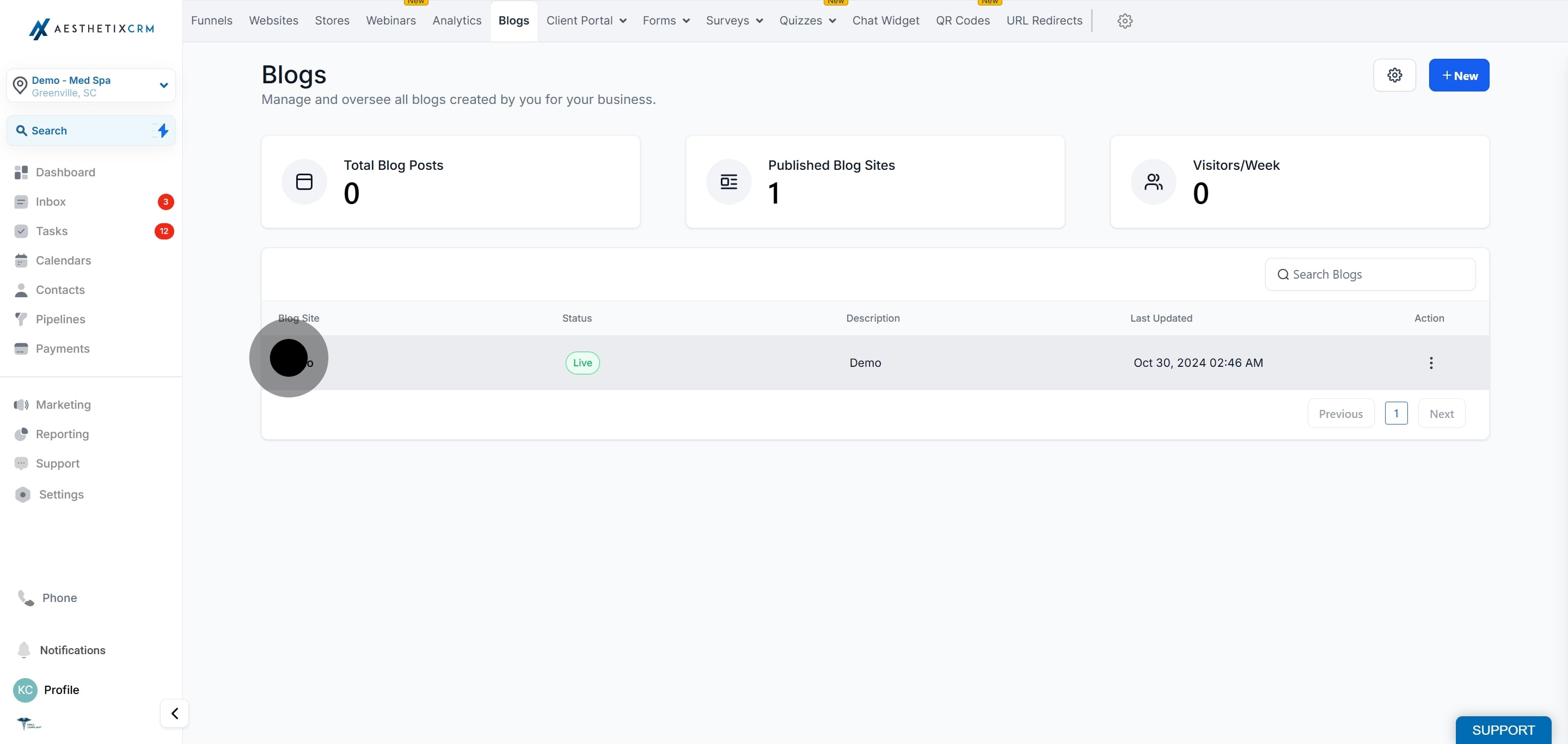This screenshot has width=1568, height=744.
Task: Select the Pipelines icon
Action: (x=21, y=319)
